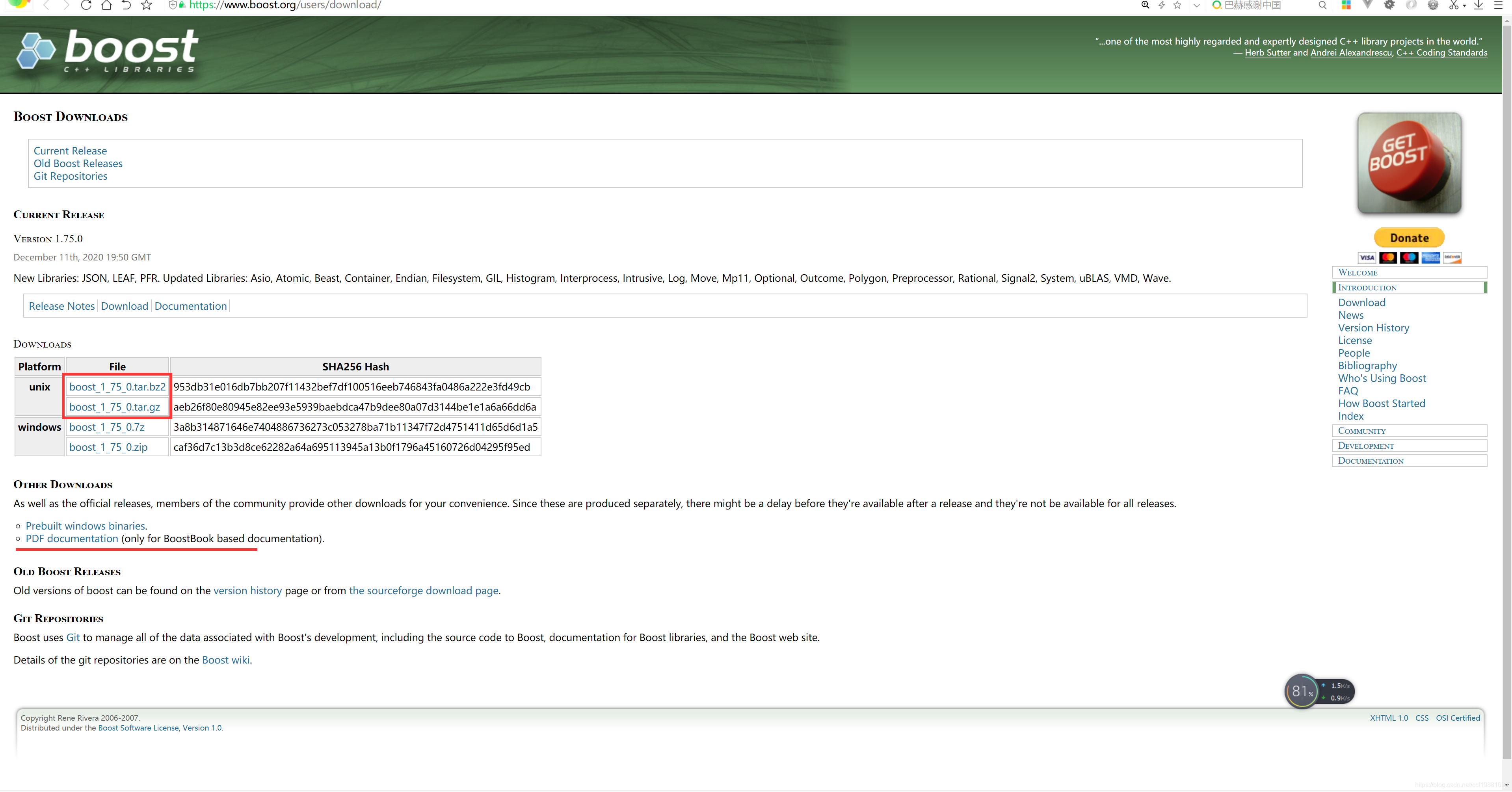Switch to the Documentation sidebar section
This screenshot has width=1512, height=792.
tap(1371, 461)
